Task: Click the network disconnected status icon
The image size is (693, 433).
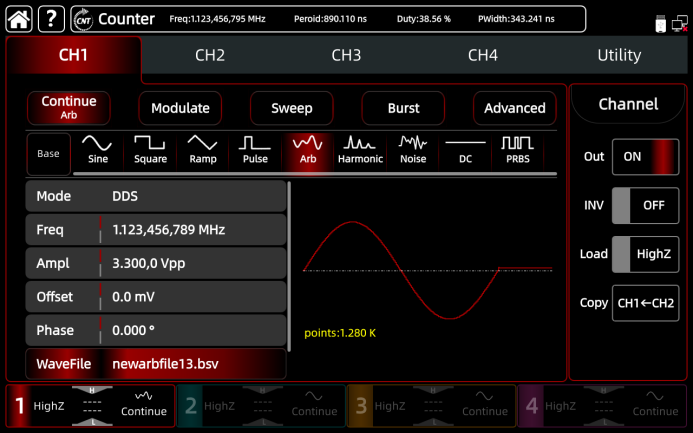Action: click(680, 23)
